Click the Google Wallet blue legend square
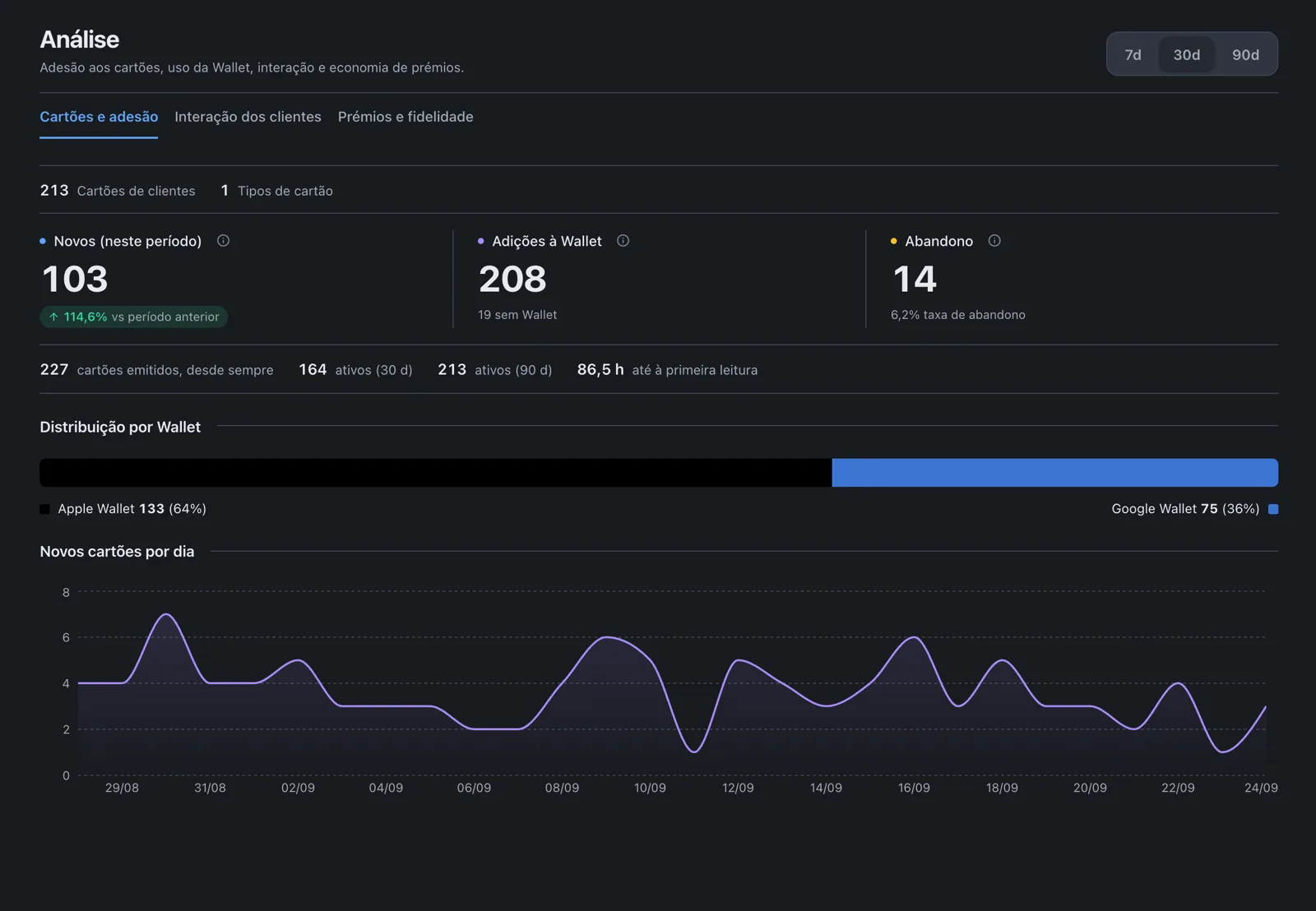 (1273, 509)
